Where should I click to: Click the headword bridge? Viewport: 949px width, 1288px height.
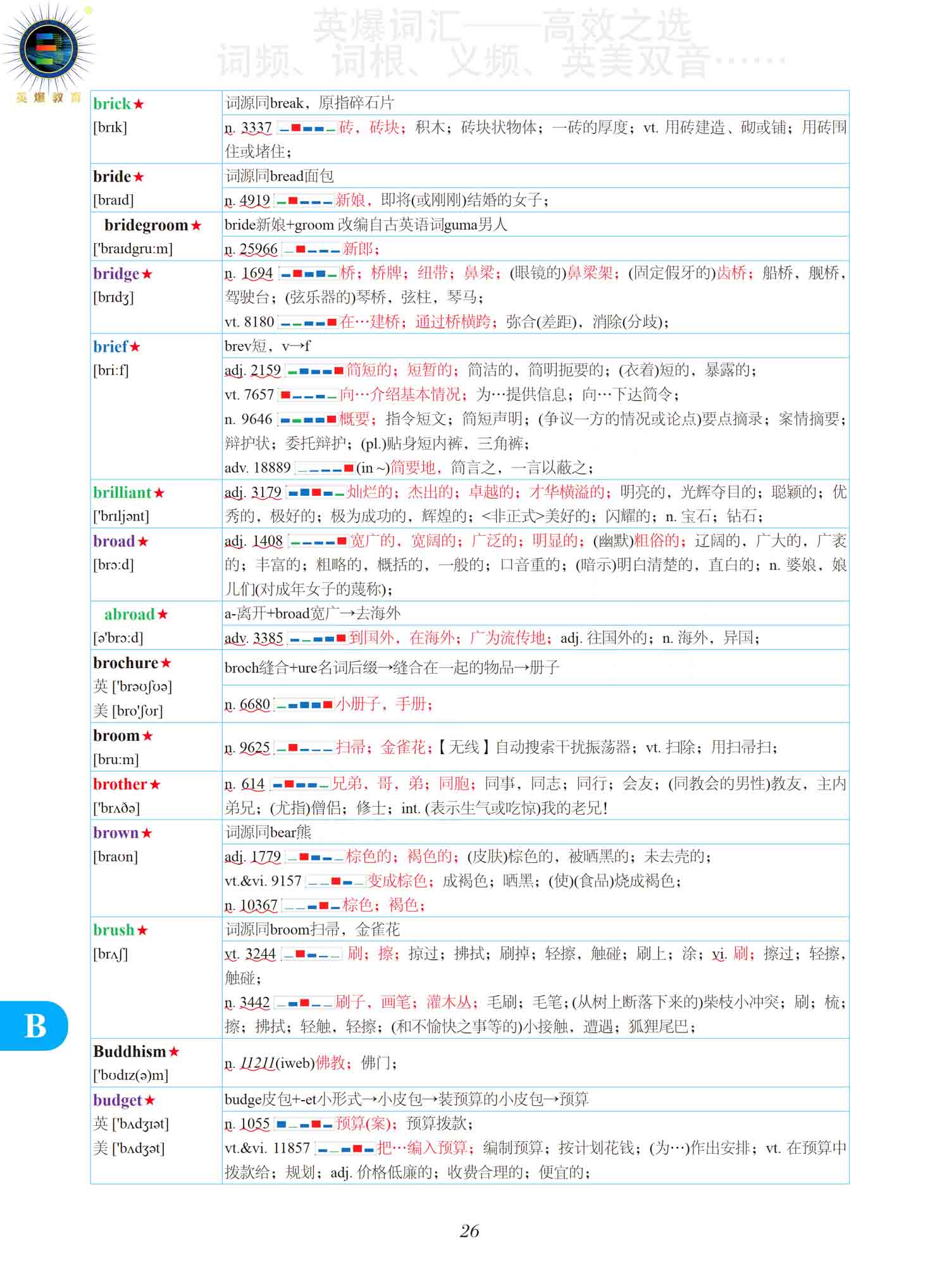tap(116, 274)
